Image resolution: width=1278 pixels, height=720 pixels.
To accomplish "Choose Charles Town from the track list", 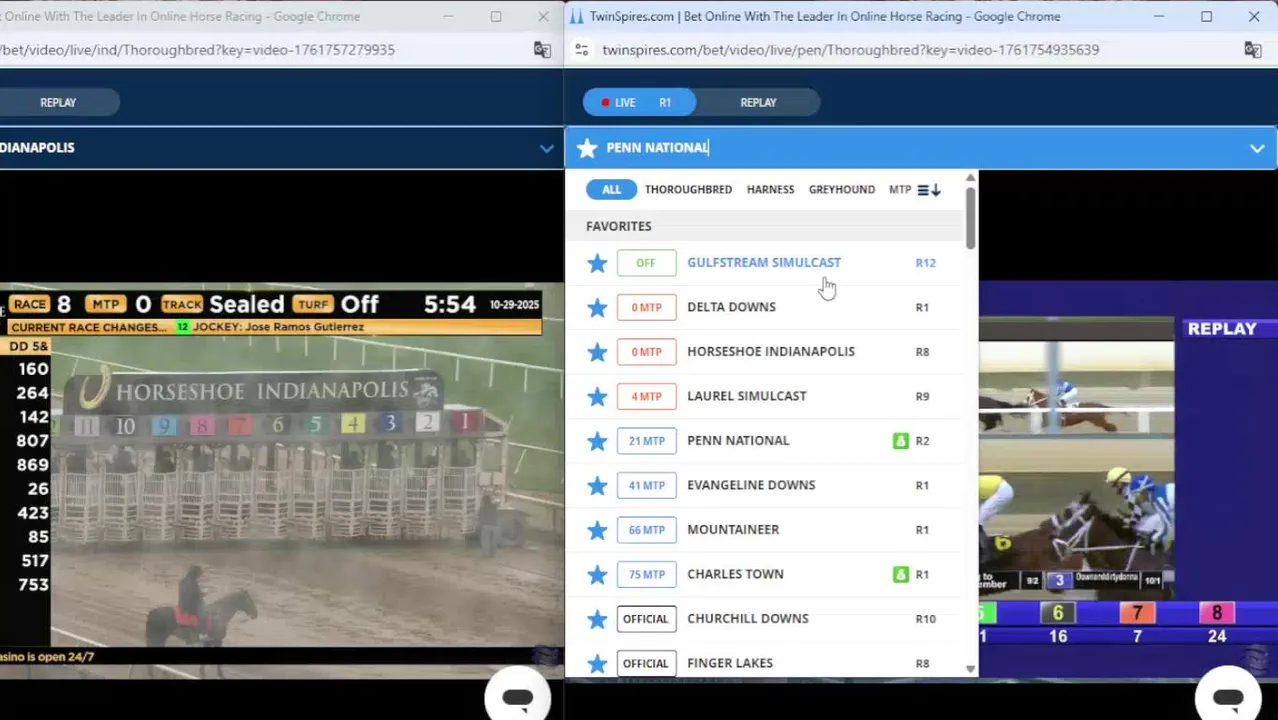I will coord(735,574).
